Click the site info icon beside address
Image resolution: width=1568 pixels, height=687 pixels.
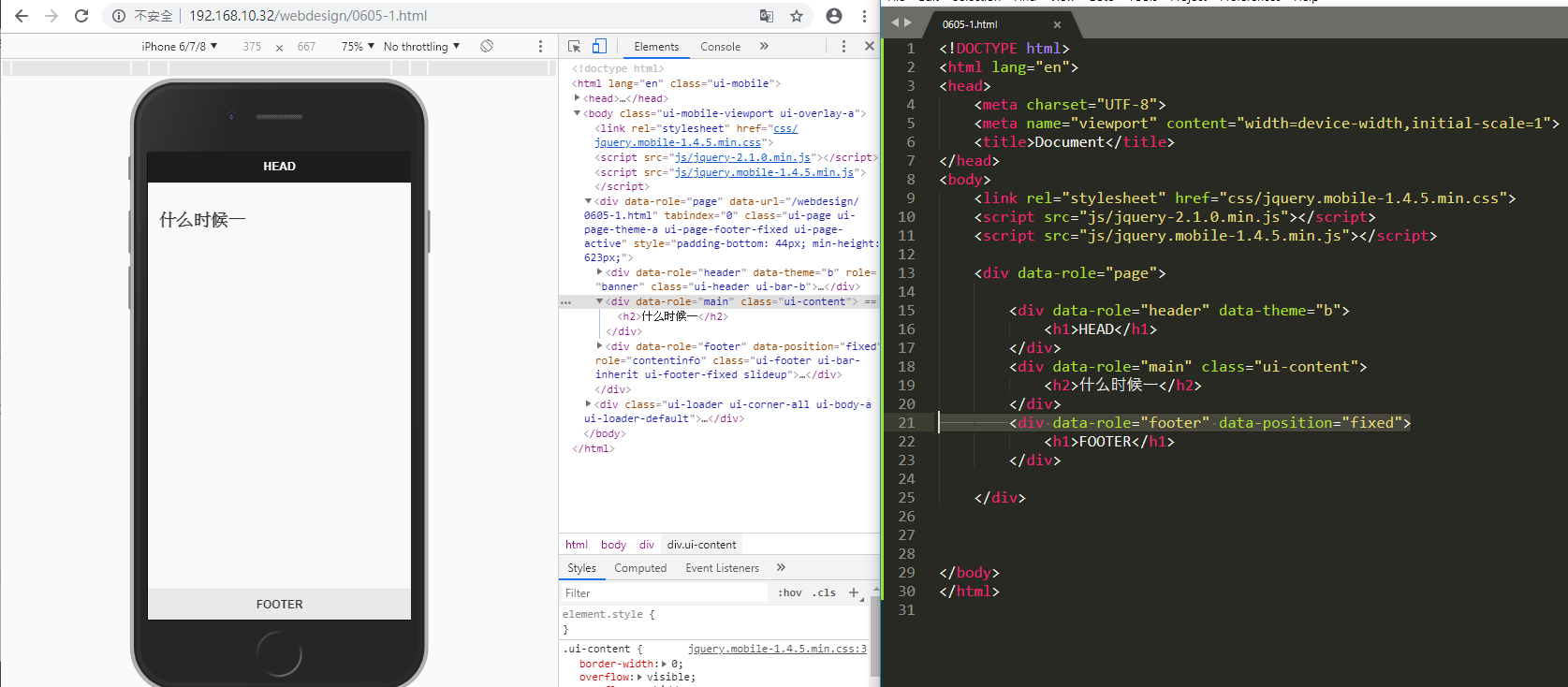click(119, 16)
